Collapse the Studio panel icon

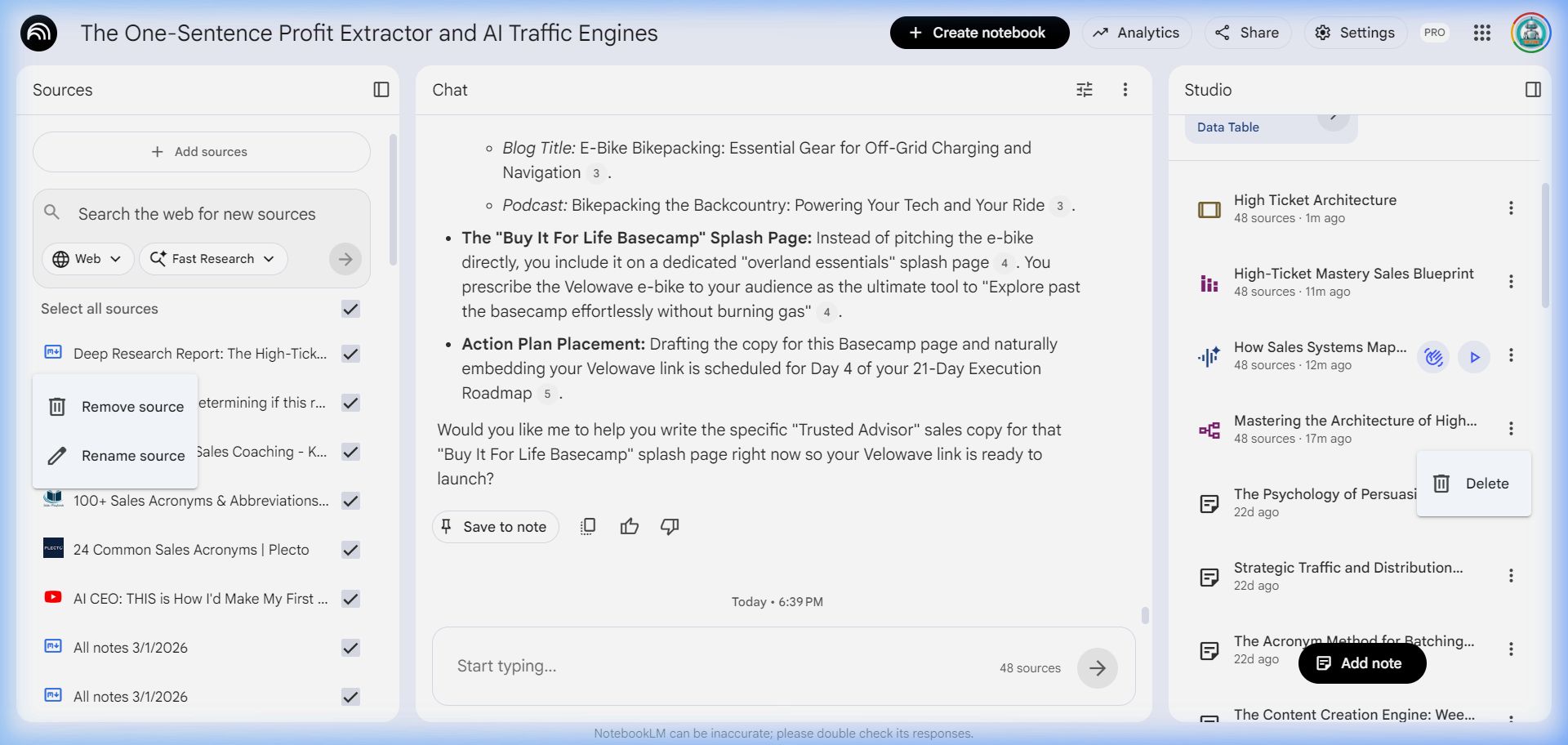tap(1533, 90)
